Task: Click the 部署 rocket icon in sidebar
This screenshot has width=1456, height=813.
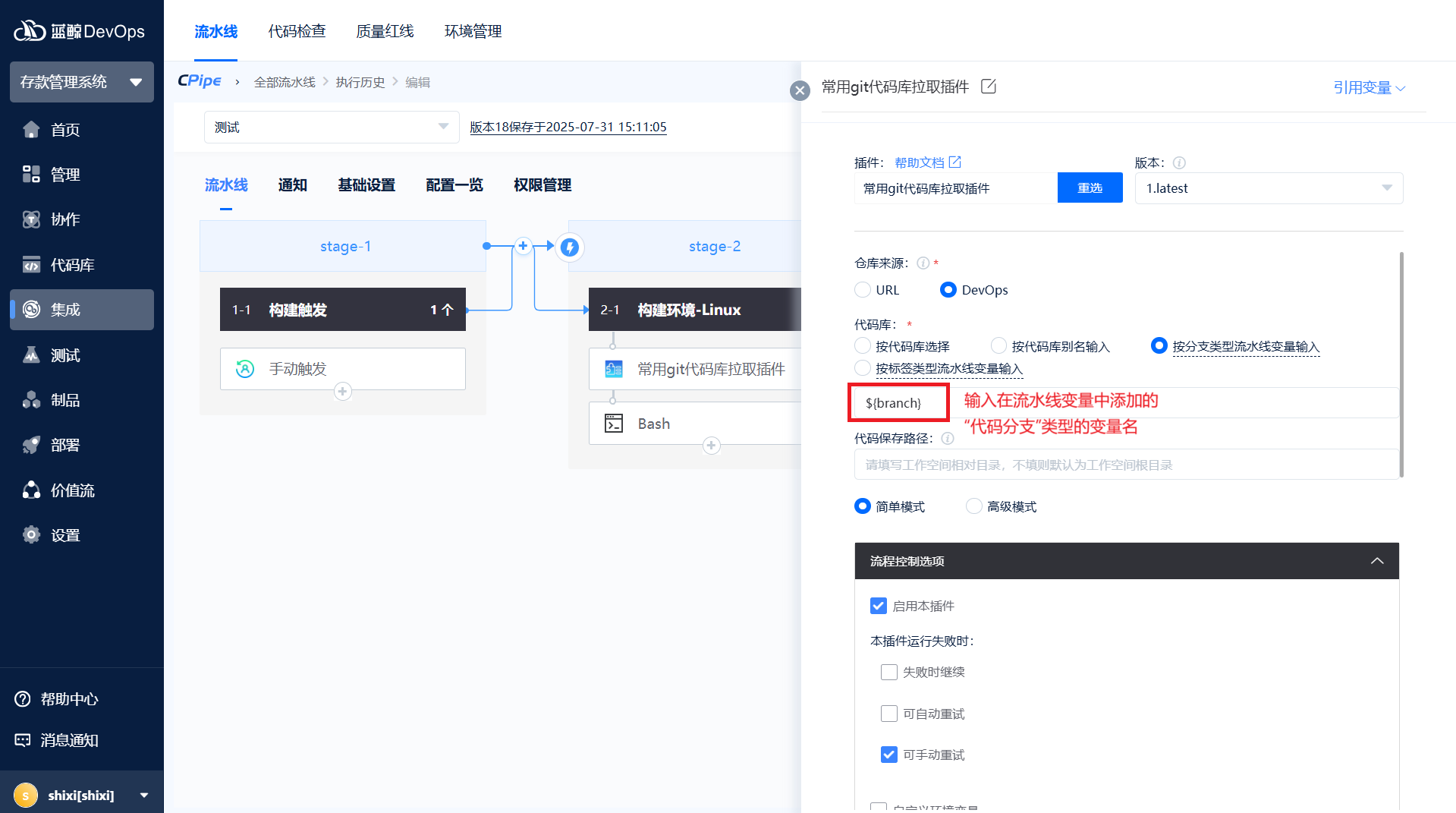Action: point(31,446)
